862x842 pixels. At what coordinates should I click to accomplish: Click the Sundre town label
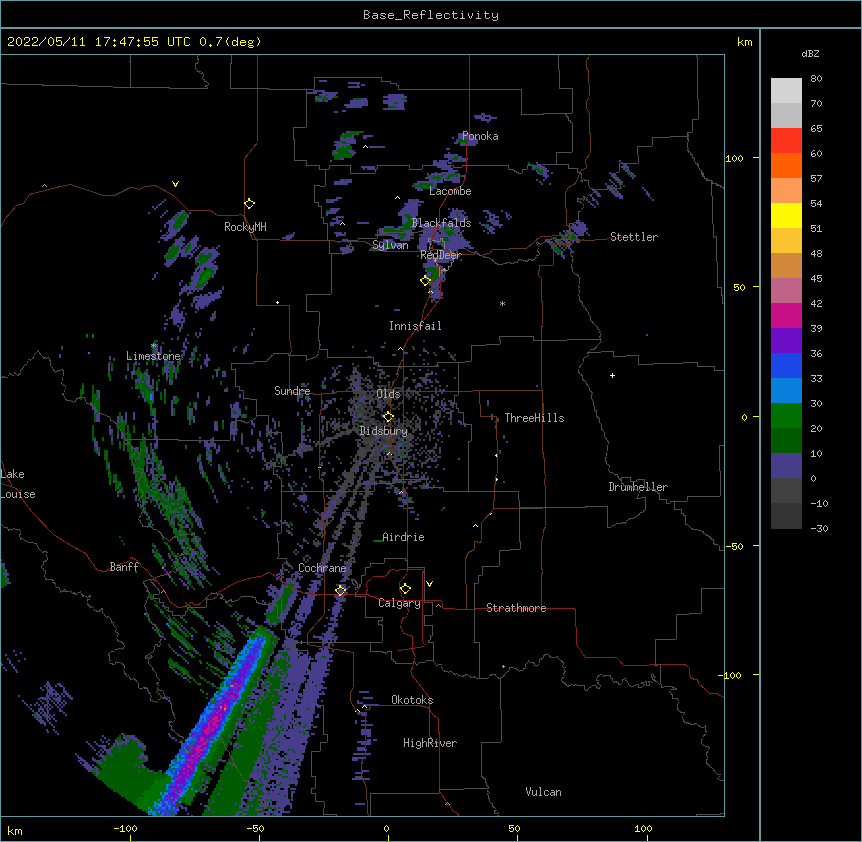pos(292,391)
